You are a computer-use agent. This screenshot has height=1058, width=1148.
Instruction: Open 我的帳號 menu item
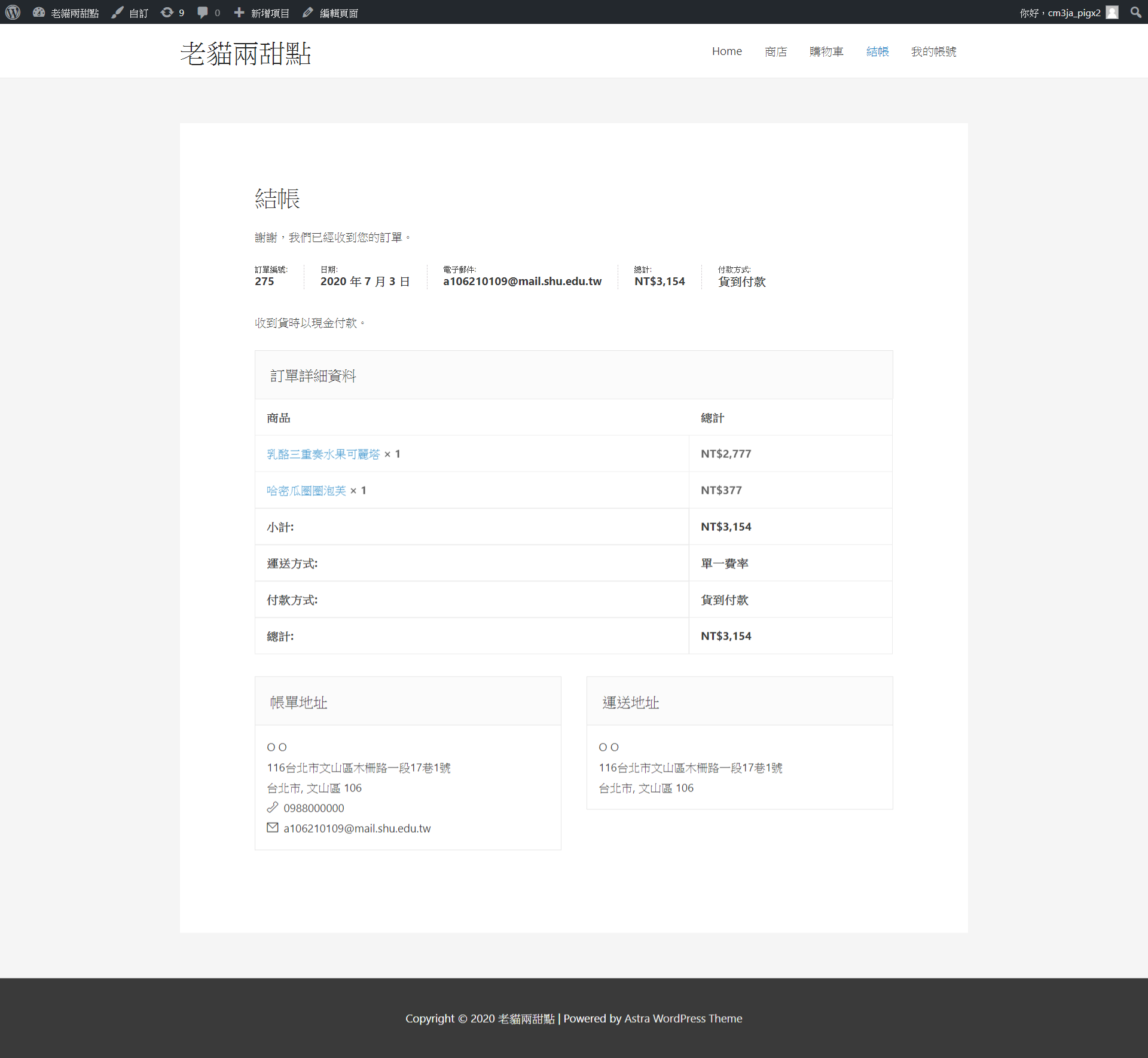click(x=933, y=51)
